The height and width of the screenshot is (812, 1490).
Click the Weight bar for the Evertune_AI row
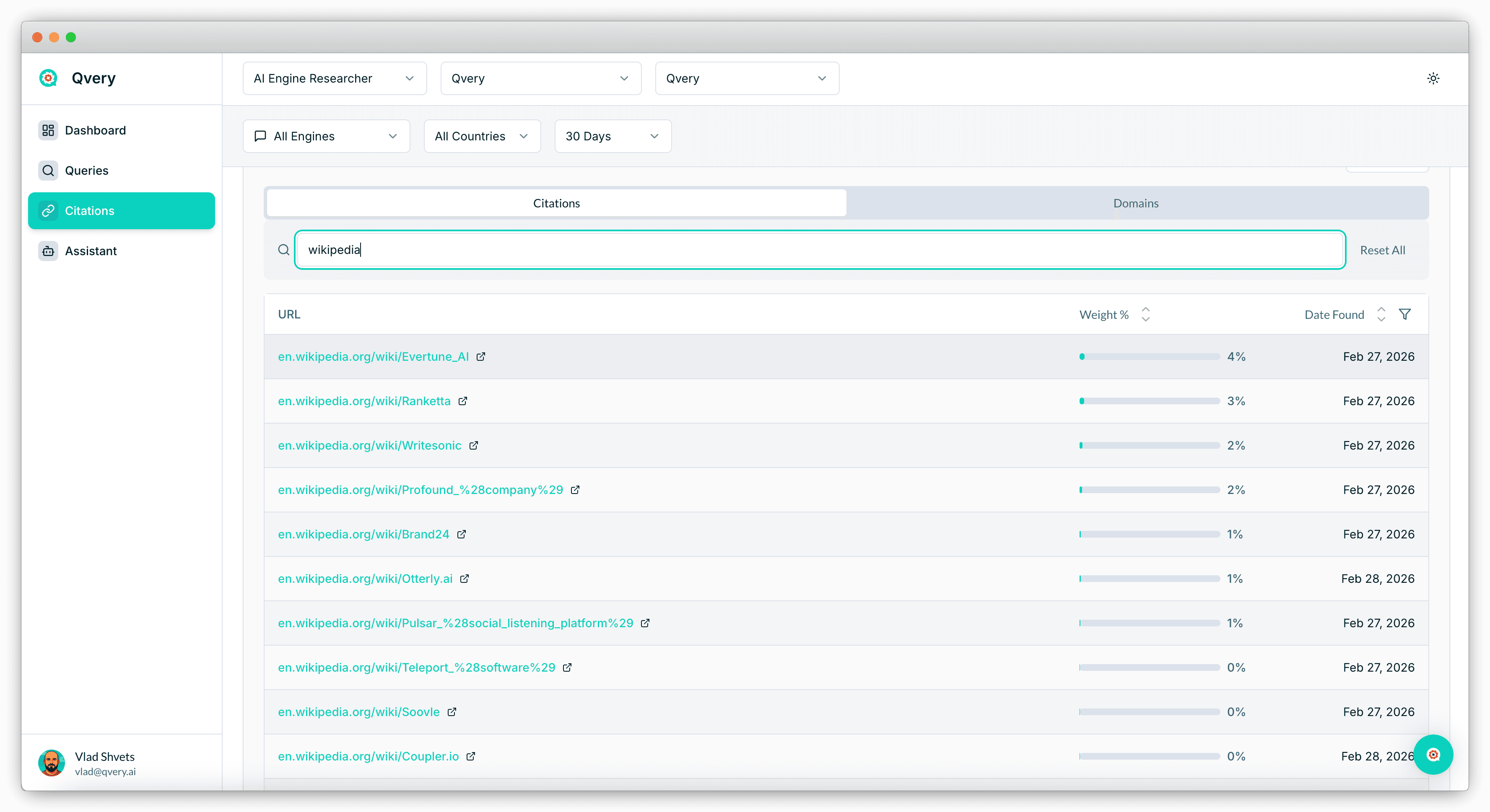tap(1149, 357)
